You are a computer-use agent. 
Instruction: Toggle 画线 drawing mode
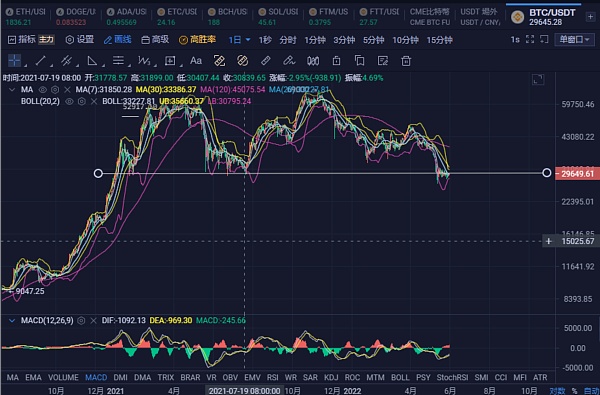[x=118, y=39]
